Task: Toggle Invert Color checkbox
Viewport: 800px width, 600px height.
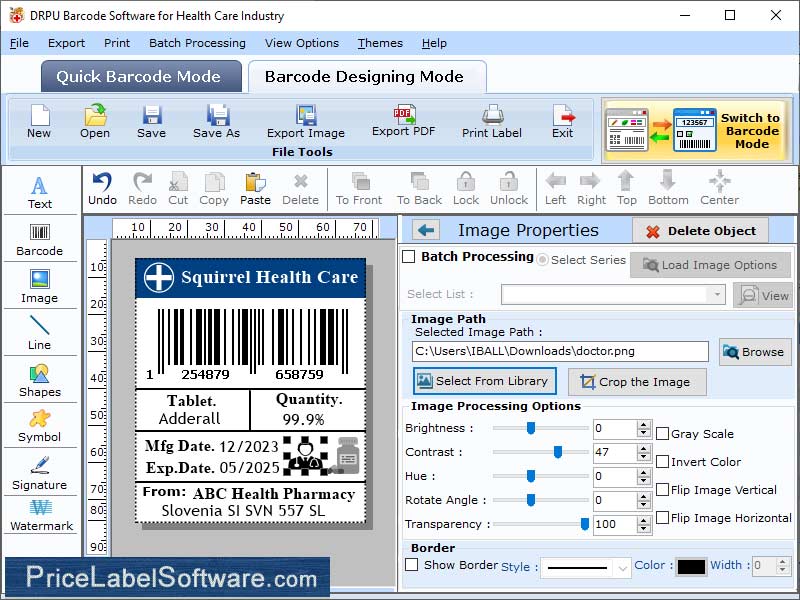Action: pyautogui.click(x=662, y=462)
